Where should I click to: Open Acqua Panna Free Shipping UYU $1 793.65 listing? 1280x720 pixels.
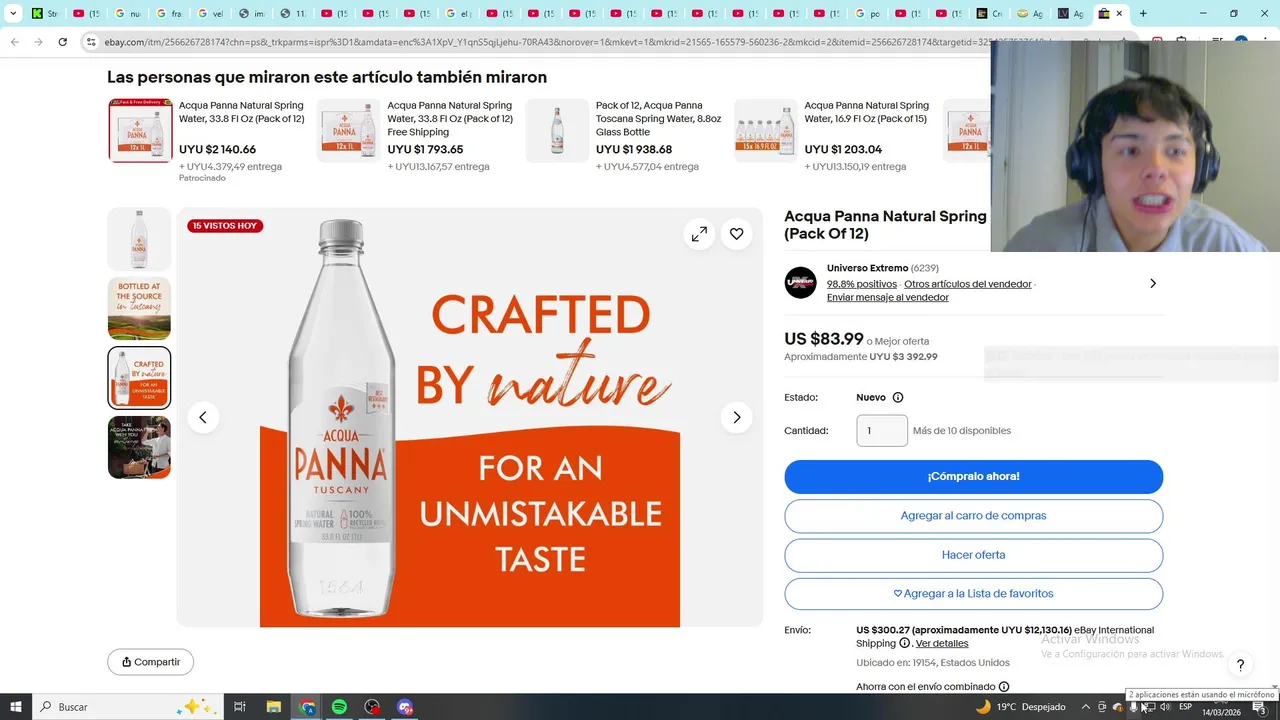click(x=450, y=118)
